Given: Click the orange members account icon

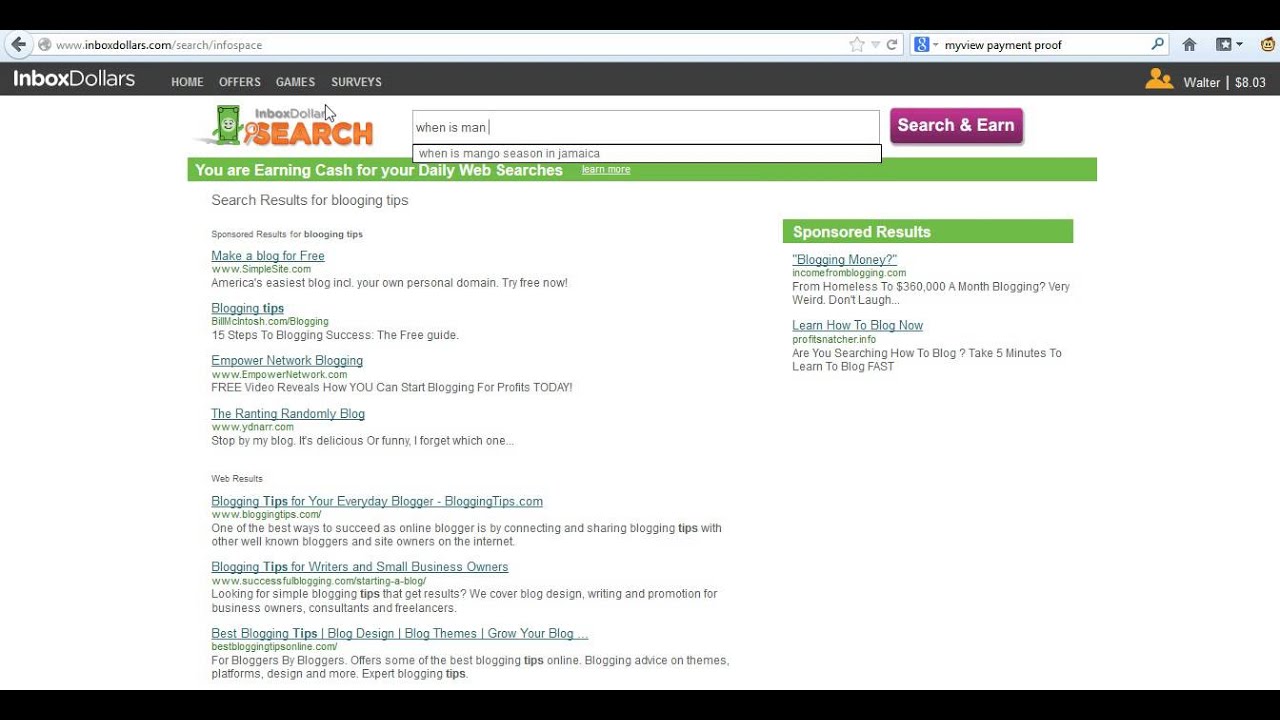Looking at the screenshot, I should click(1159, 80).
